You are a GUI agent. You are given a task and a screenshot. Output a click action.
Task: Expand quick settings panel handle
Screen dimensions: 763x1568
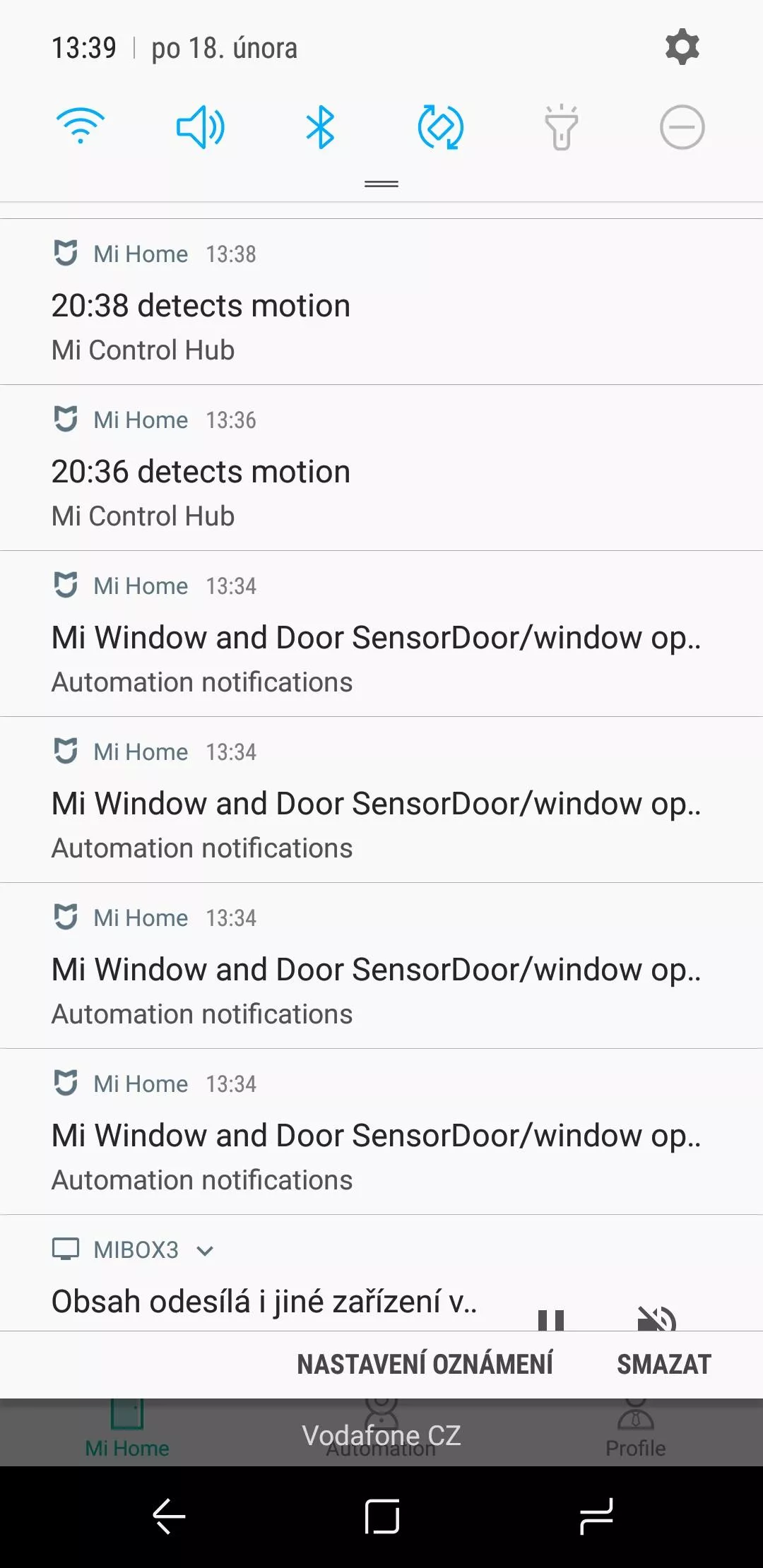click(381, 184)
